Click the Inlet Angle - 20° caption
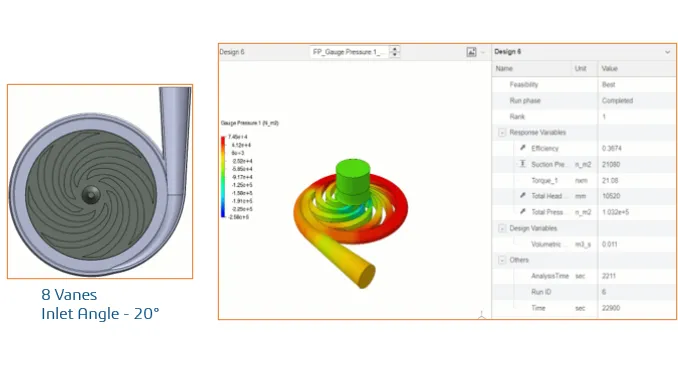This screenshot has width=678, height=377. [100, 314]
